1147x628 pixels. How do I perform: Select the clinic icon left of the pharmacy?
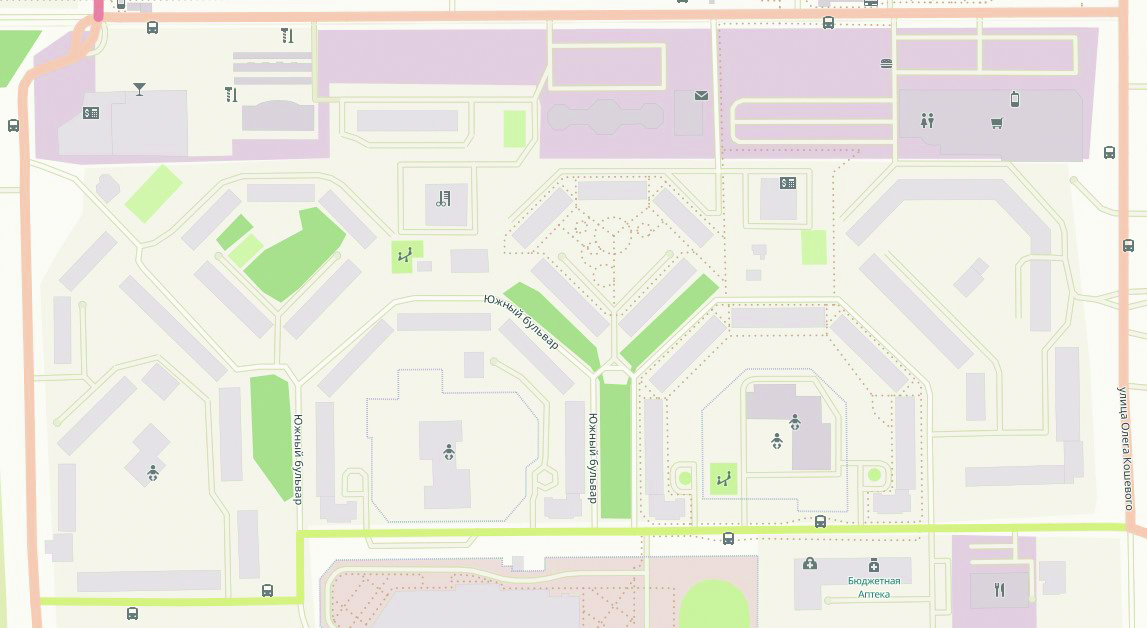coord(809,564)
